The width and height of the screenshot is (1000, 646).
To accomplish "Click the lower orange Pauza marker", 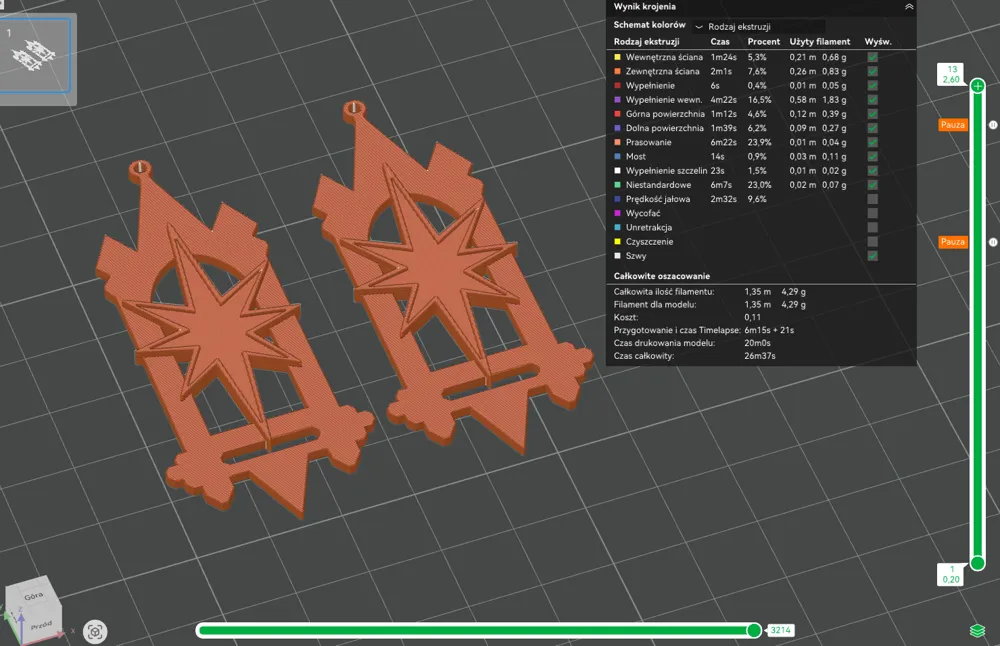I will 952,242.
